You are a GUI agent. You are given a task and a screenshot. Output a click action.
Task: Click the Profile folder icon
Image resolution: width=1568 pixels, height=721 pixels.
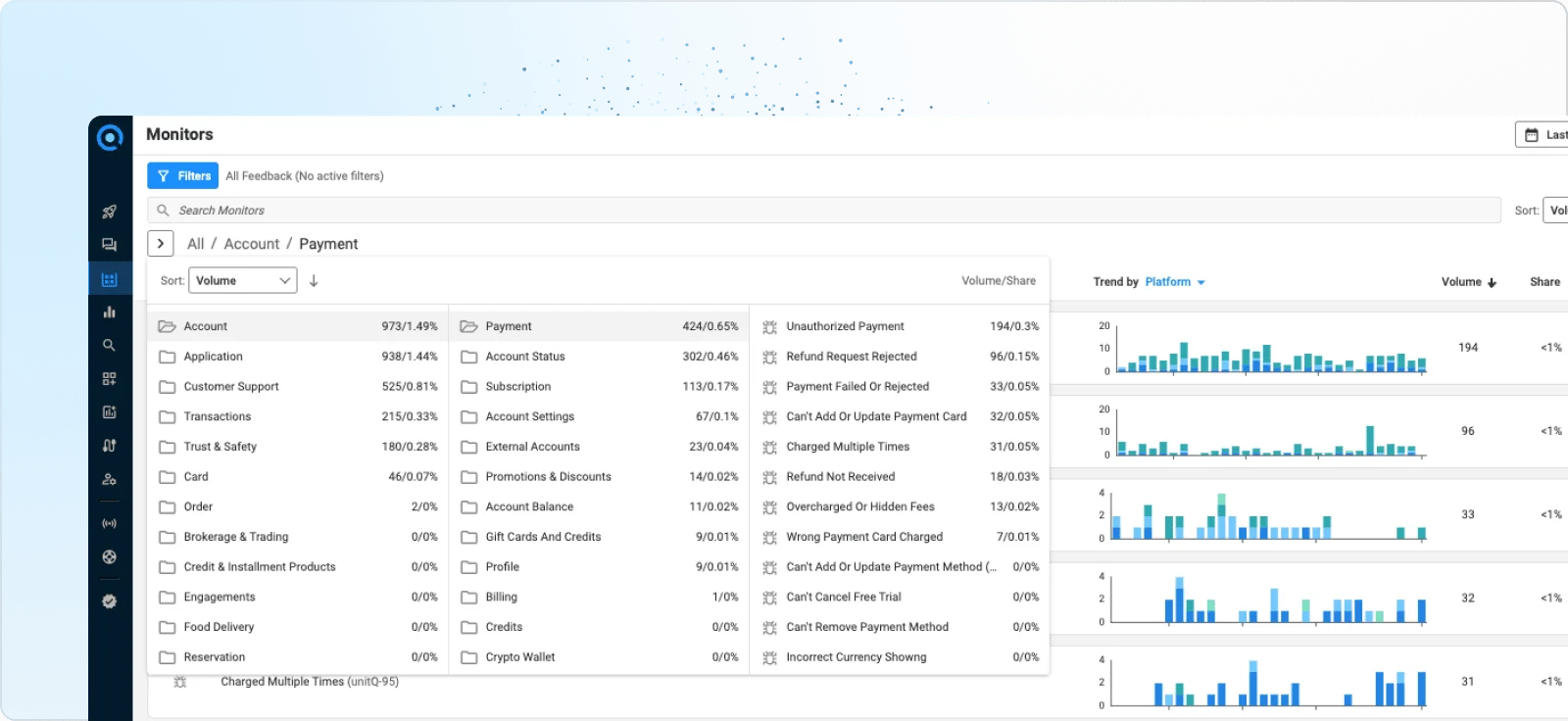click(469, 567)
